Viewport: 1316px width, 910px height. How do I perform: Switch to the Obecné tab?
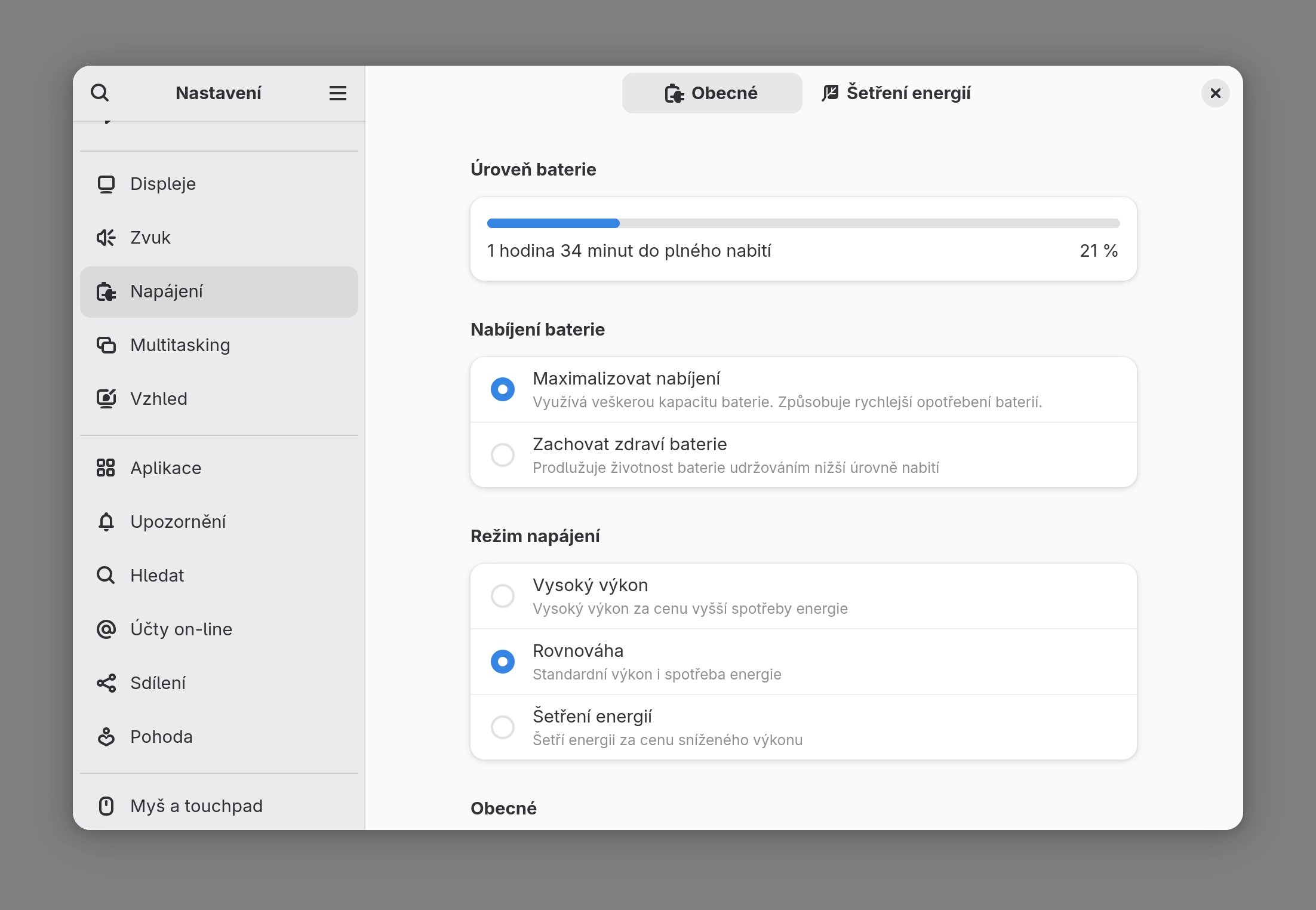(712, 93)
